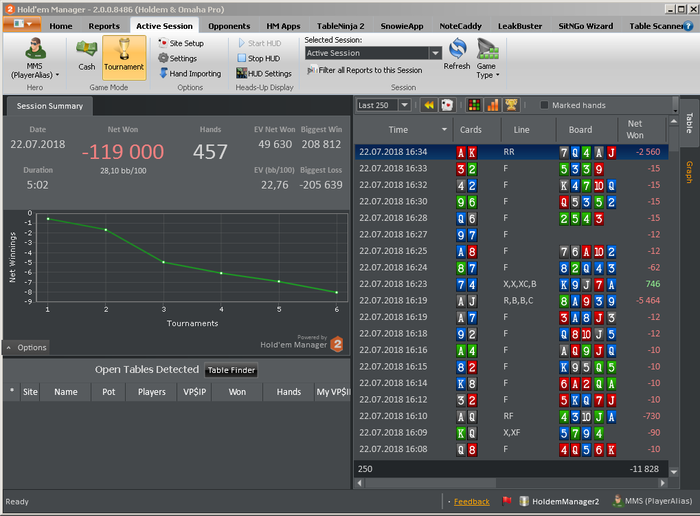This screenshot has width=700, height=516.
Task: Open the help question mark icon
Action: 688,26
